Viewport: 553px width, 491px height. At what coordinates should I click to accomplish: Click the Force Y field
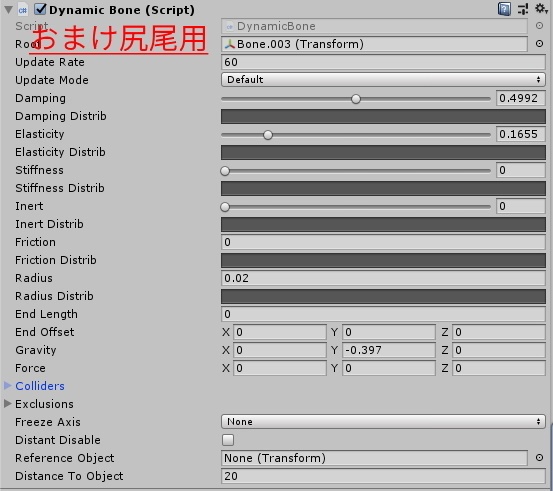tap(389, 368)
